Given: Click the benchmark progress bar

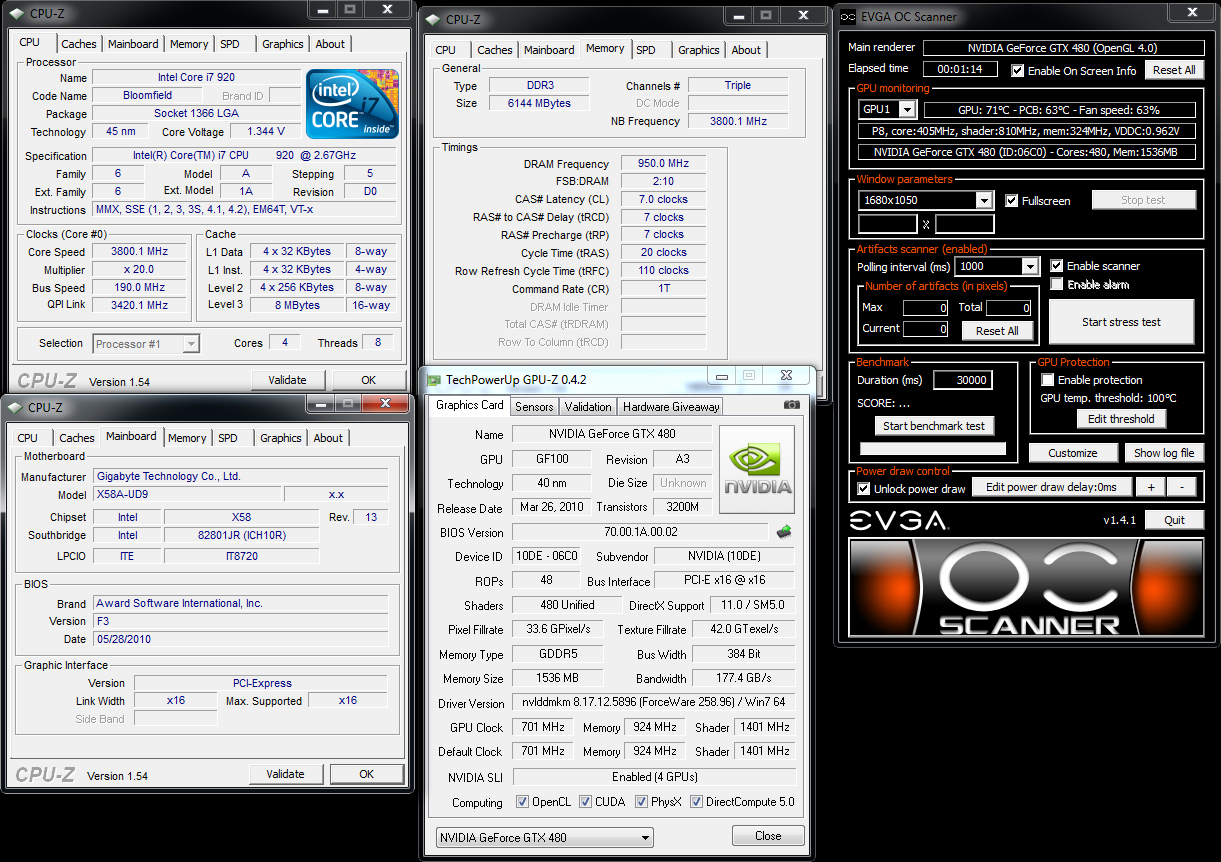Looking at the screenshot, I should point(932,449).
